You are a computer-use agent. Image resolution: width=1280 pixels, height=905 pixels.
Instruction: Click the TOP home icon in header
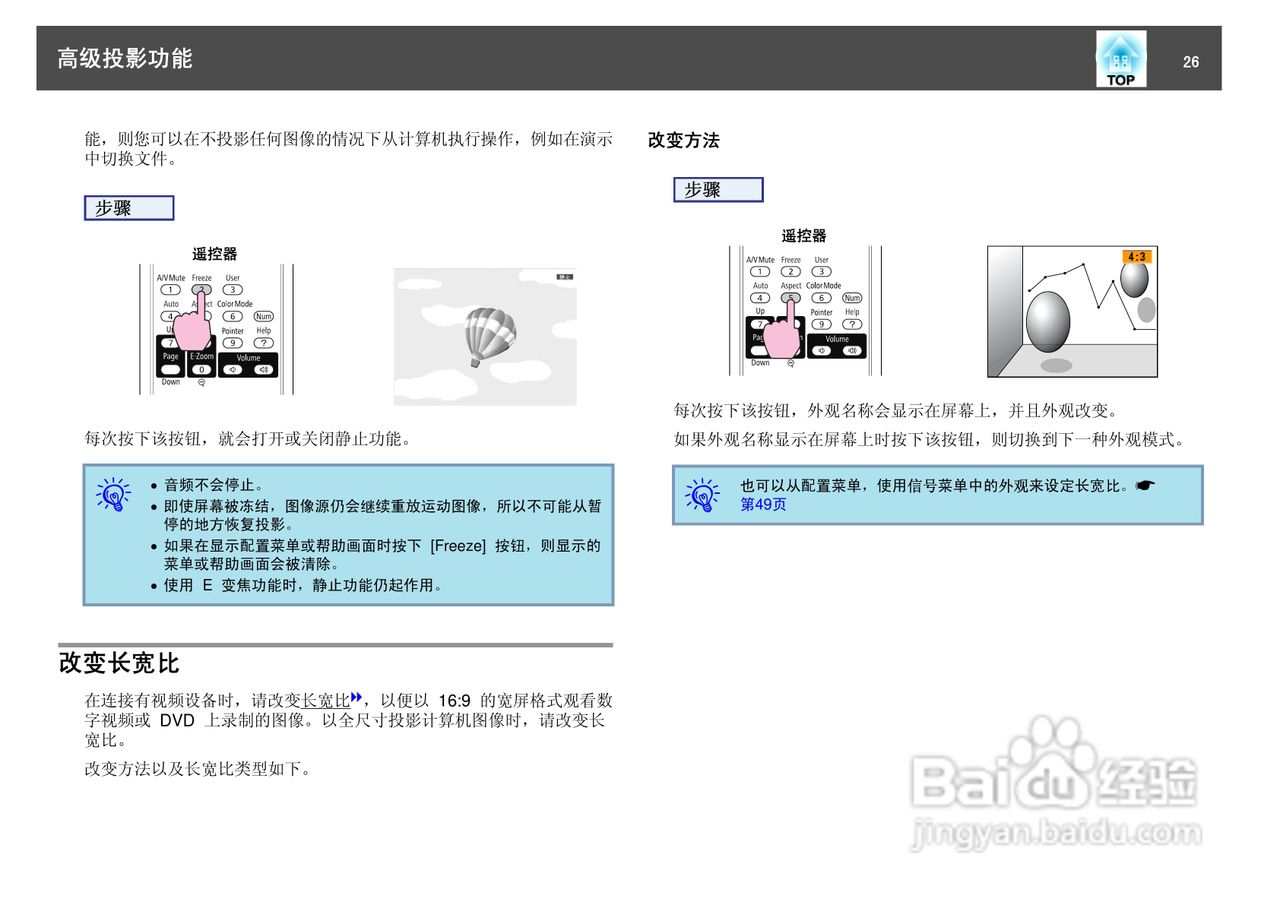(x=1120, y=59)
